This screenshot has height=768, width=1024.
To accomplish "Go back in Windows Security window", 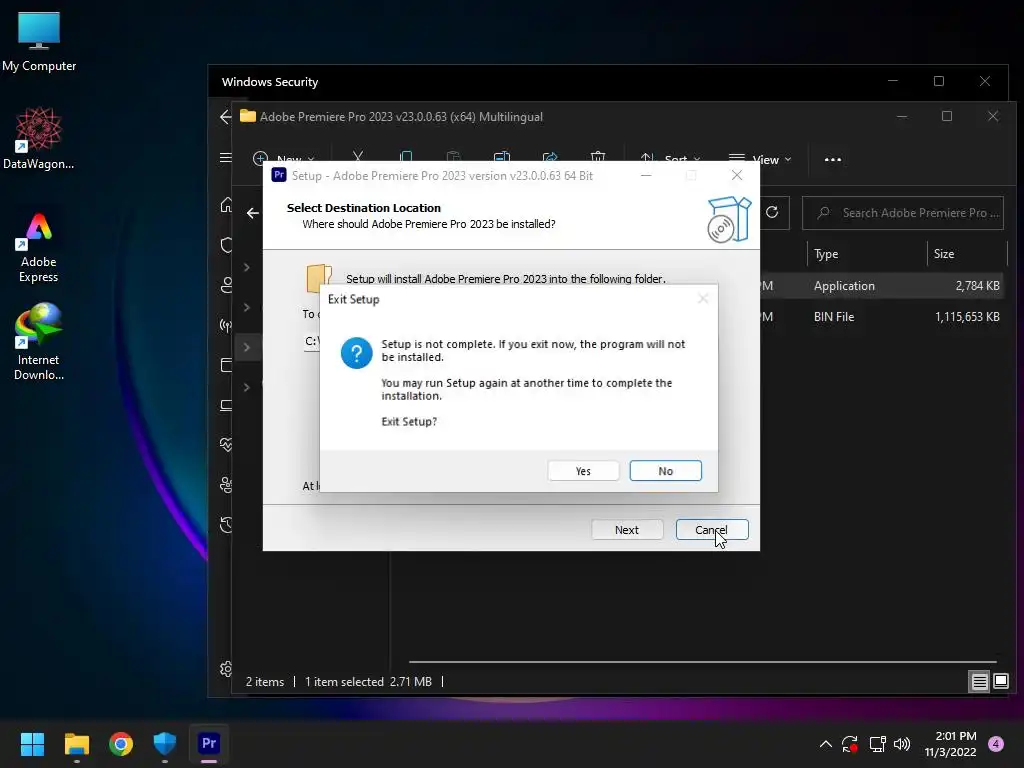I will pyautogui.click(x=225, y=117).
